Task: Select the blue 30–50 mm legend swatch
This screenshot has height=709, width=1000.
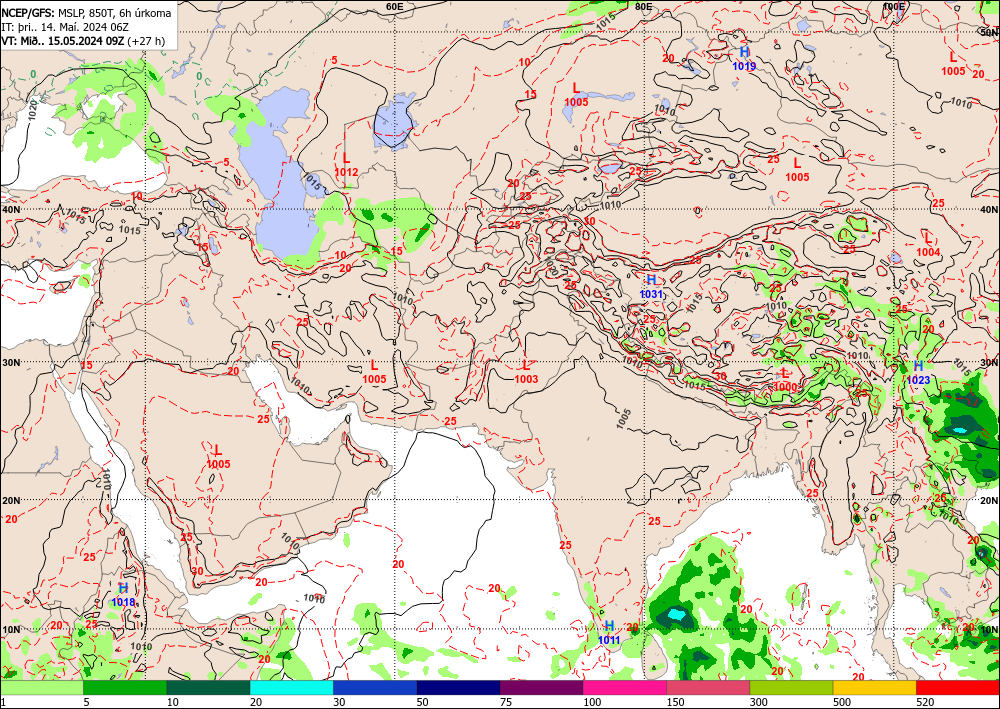Action: tap(375, 688)
